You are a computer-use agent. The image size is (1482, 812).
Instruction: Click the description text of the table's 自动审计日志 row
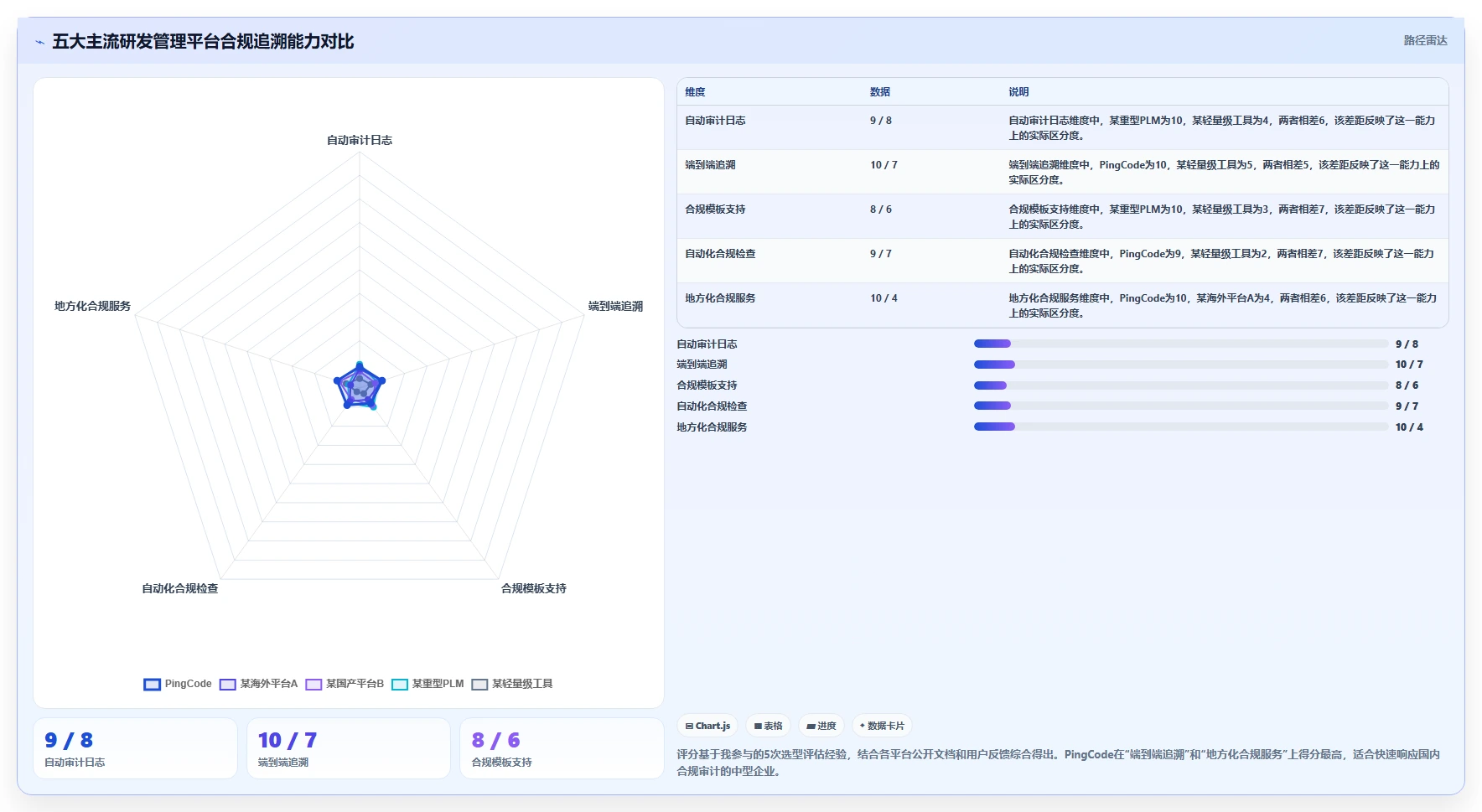click(1222, 128)
